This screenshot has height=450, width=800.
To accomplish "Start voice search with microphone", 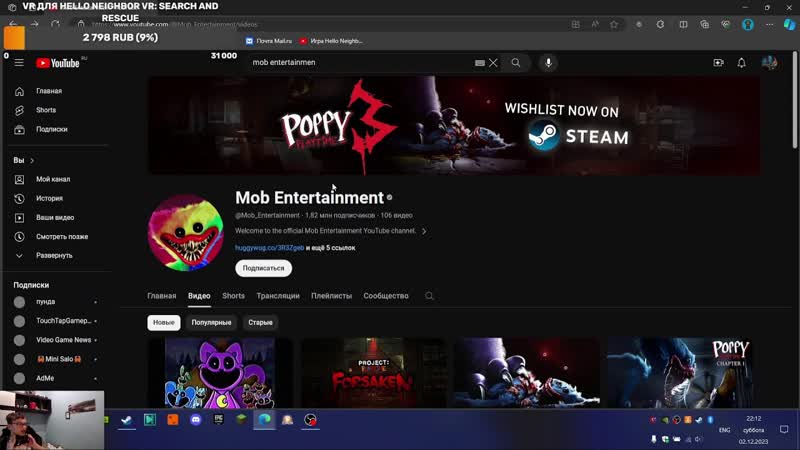I will tap(548, 63).
